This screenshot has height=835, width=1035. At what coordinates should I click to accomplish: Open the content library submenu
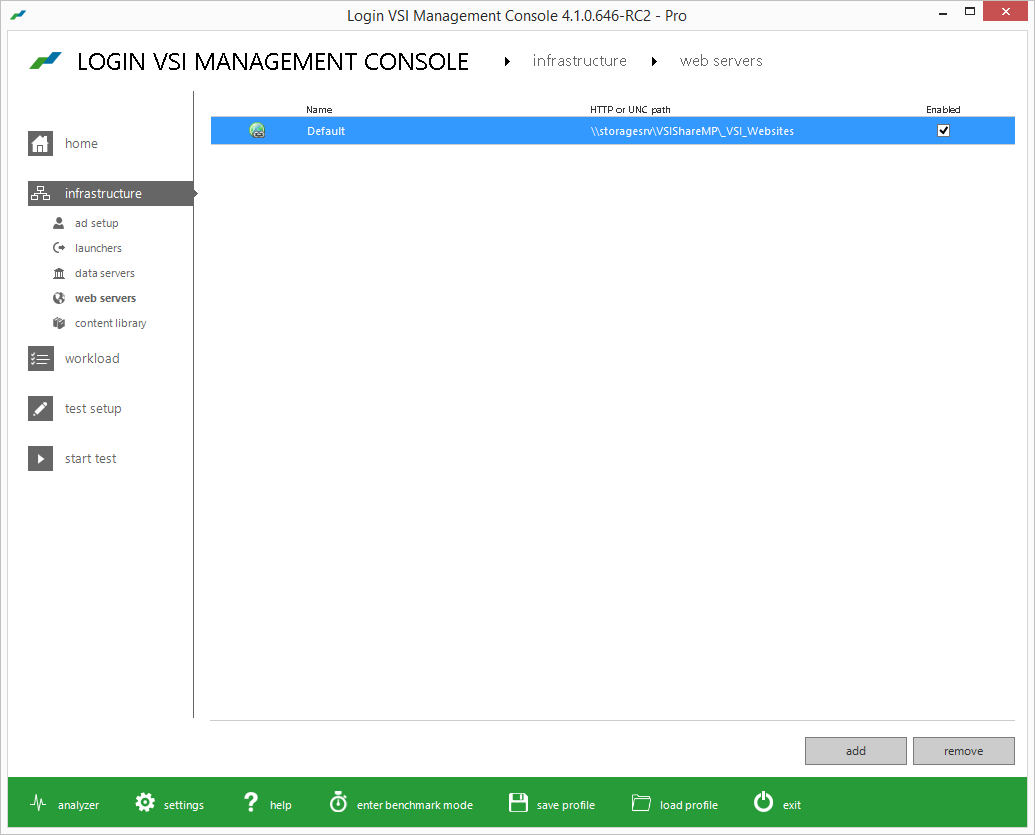coord(110,323)
